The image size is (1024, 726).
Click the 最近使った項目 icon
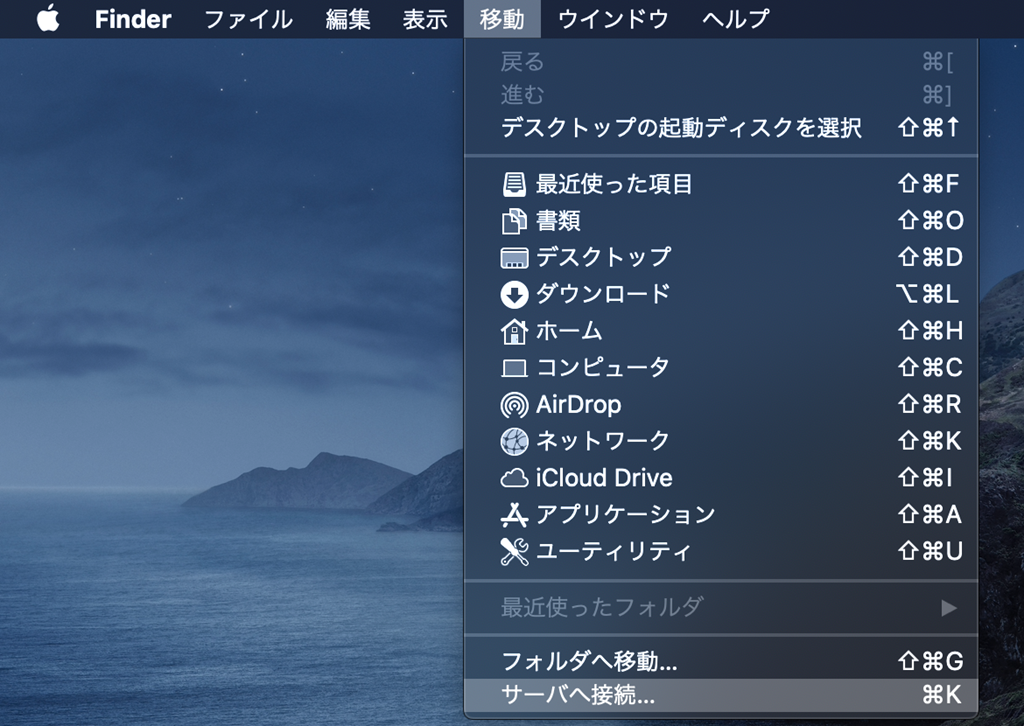pyautogui.click(x=514, y=184)
